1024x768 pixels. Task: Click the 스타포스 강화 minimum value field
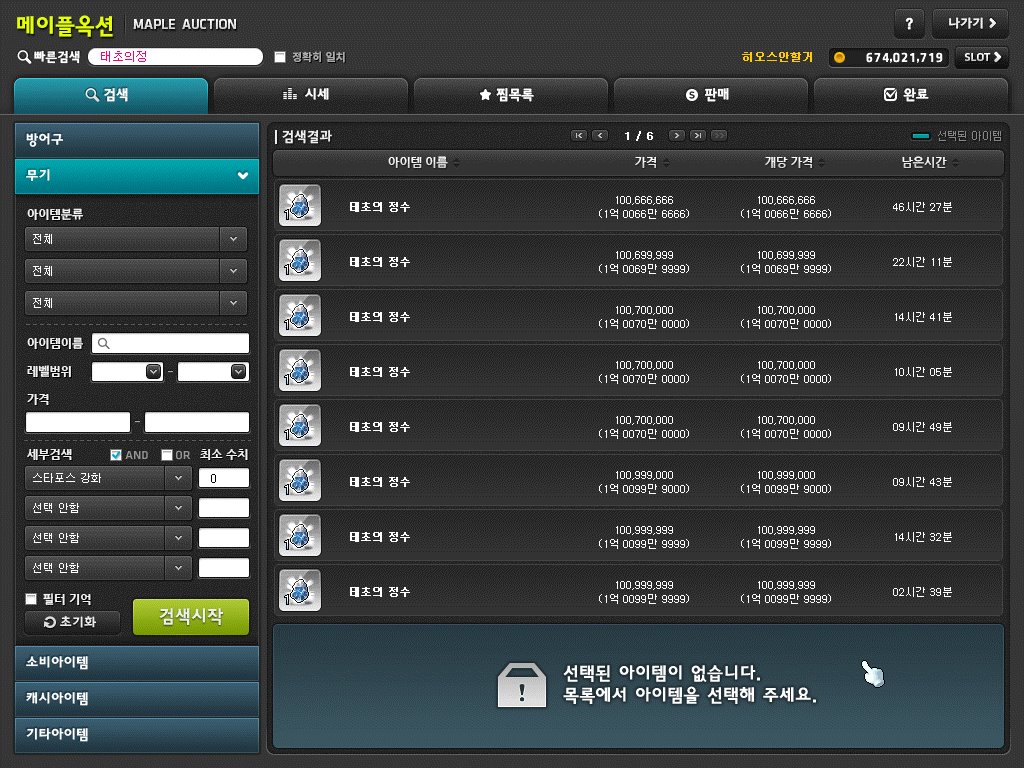223,478
